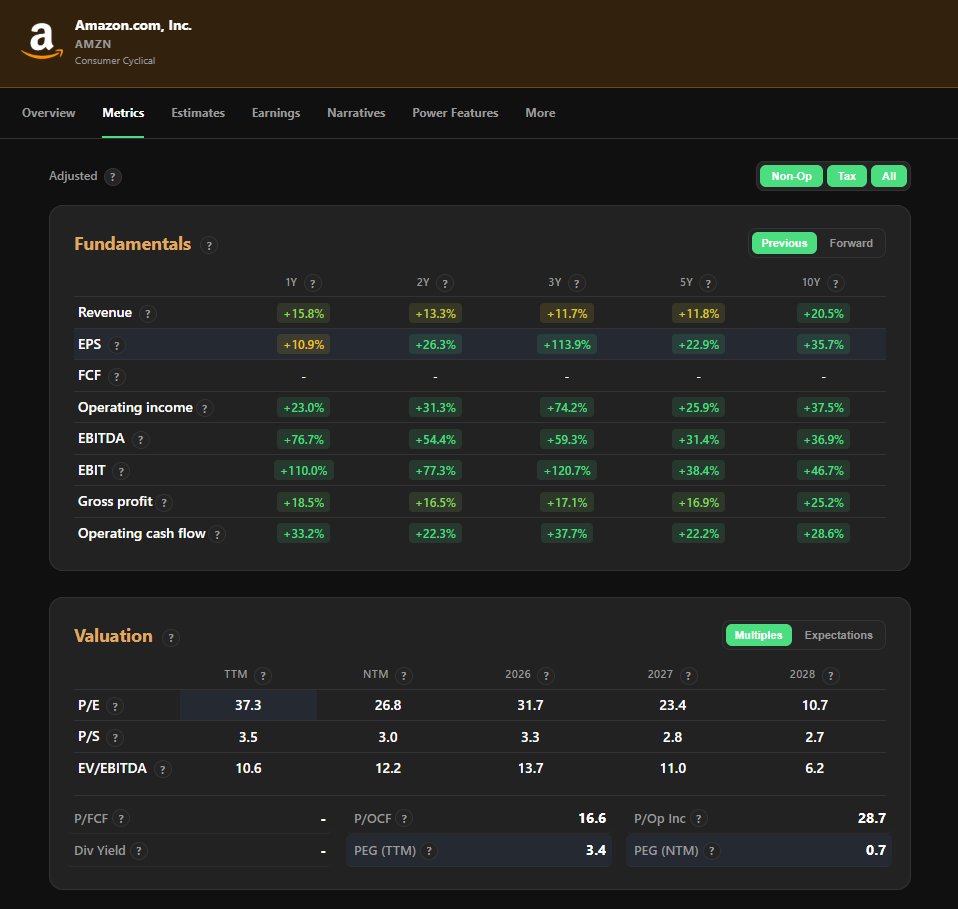Click the Operating income help icon

pos(205,408)
